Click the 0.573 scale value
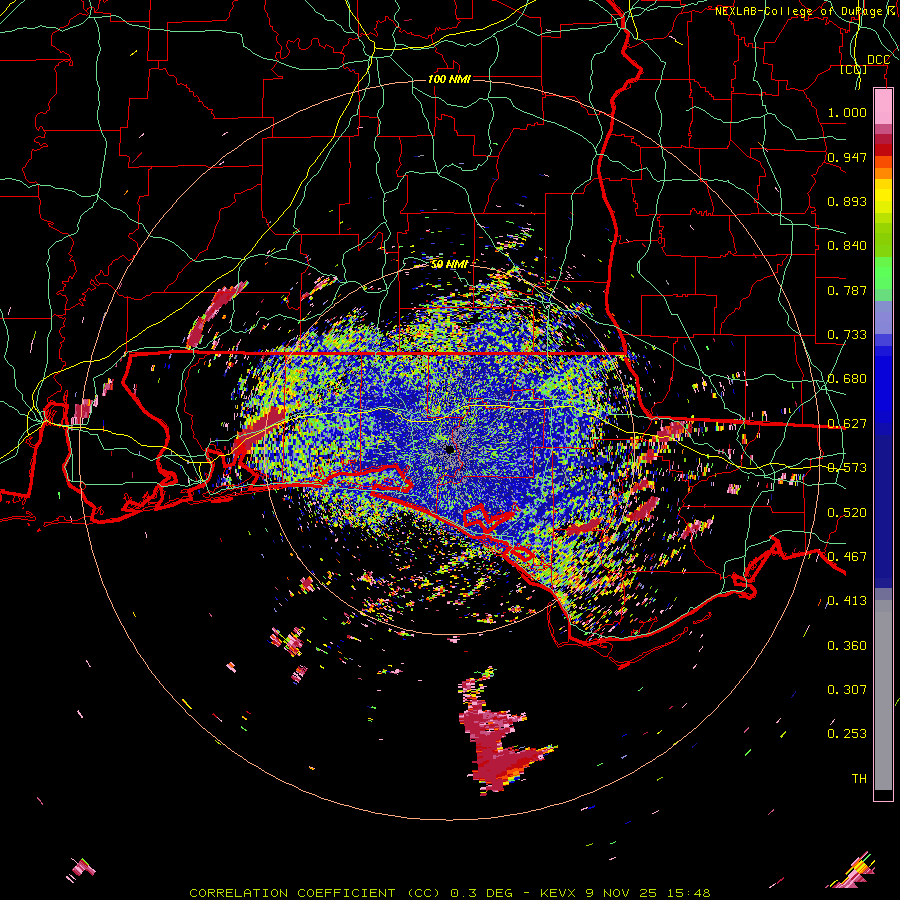This screenshot has width=900, height=900. [847, 468]
